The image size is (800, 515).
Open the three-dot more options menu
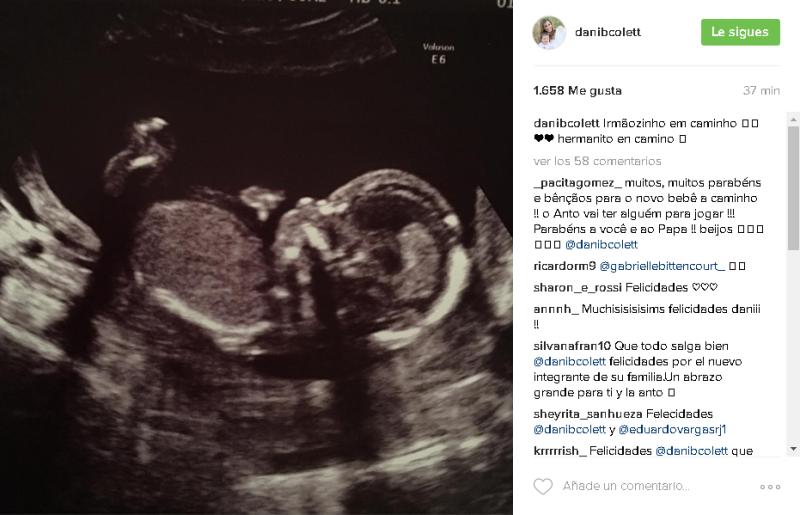coord(770,487)
